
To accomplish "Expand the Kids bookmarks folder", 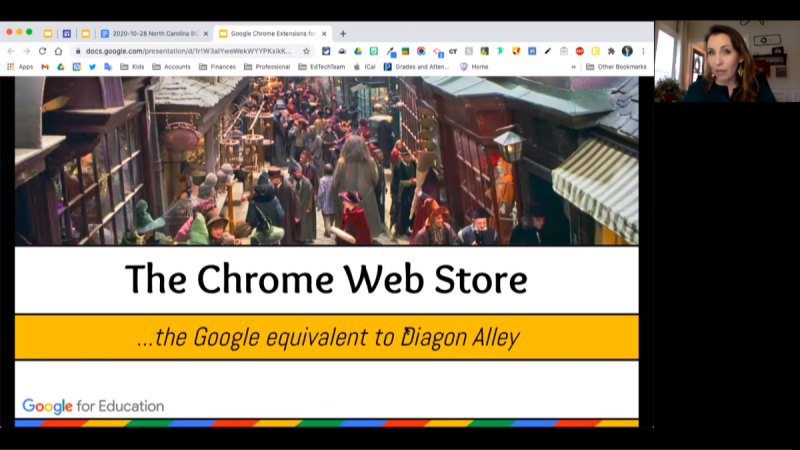I will coord(132,67).
